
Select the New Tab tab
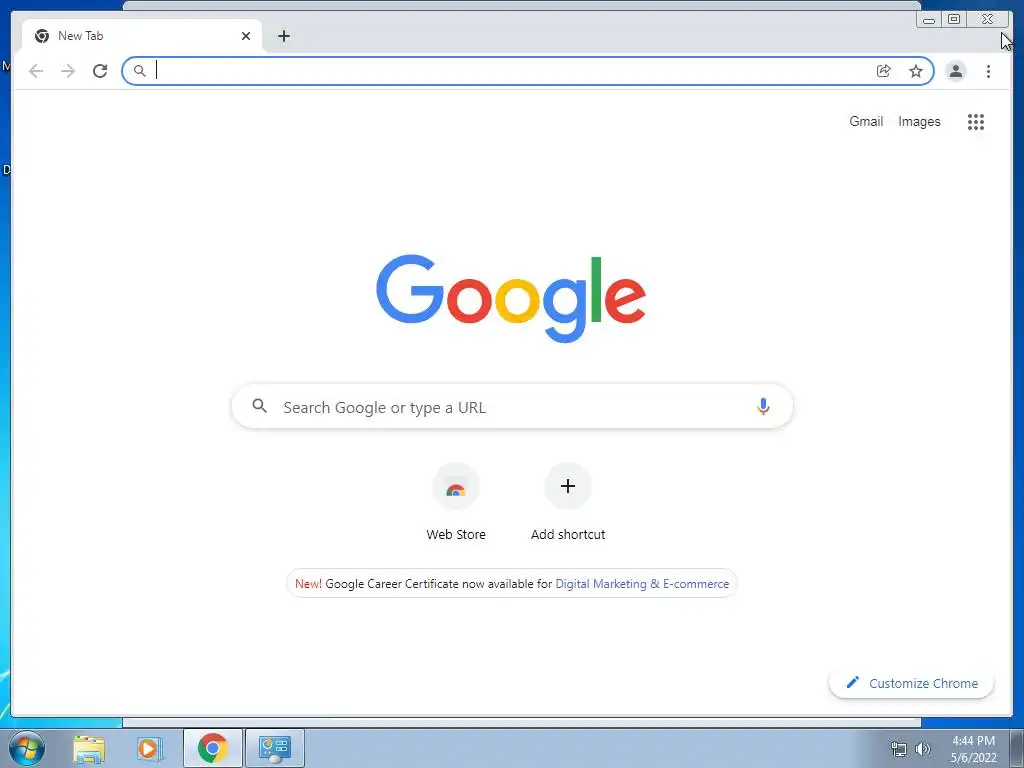coord(142,36)
